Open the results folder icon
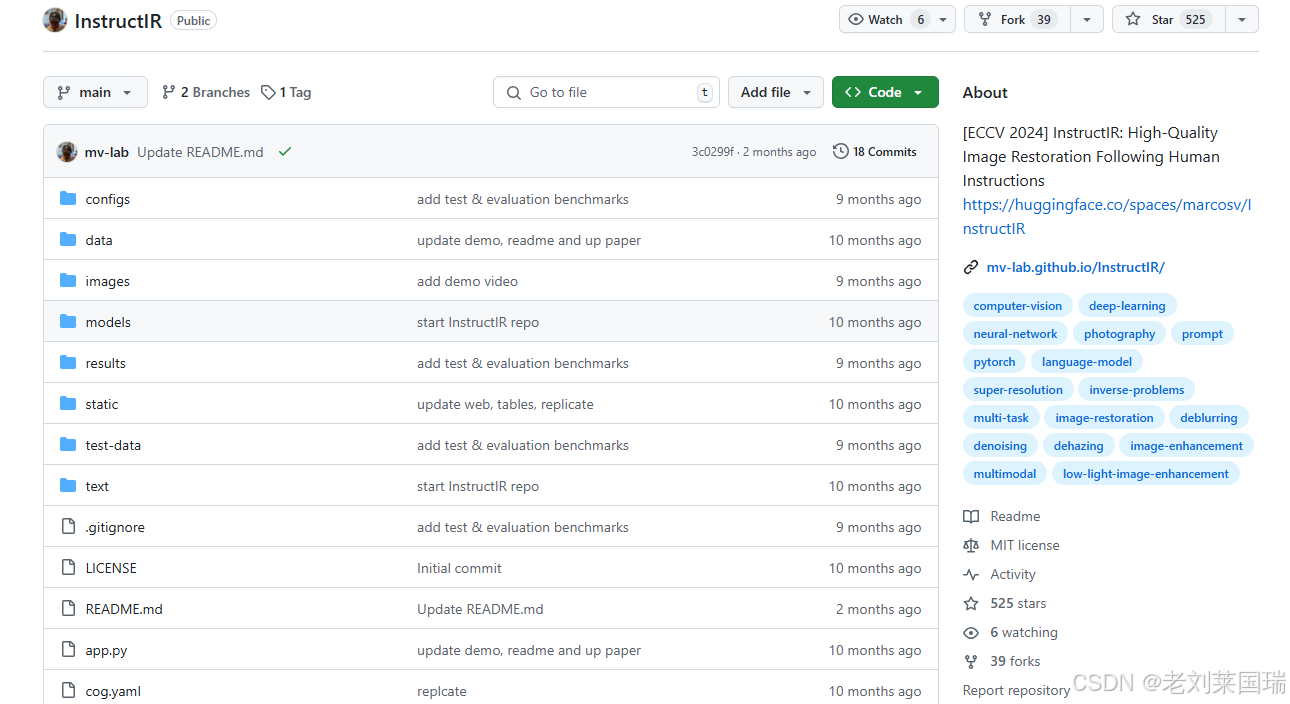 (68, 363)
